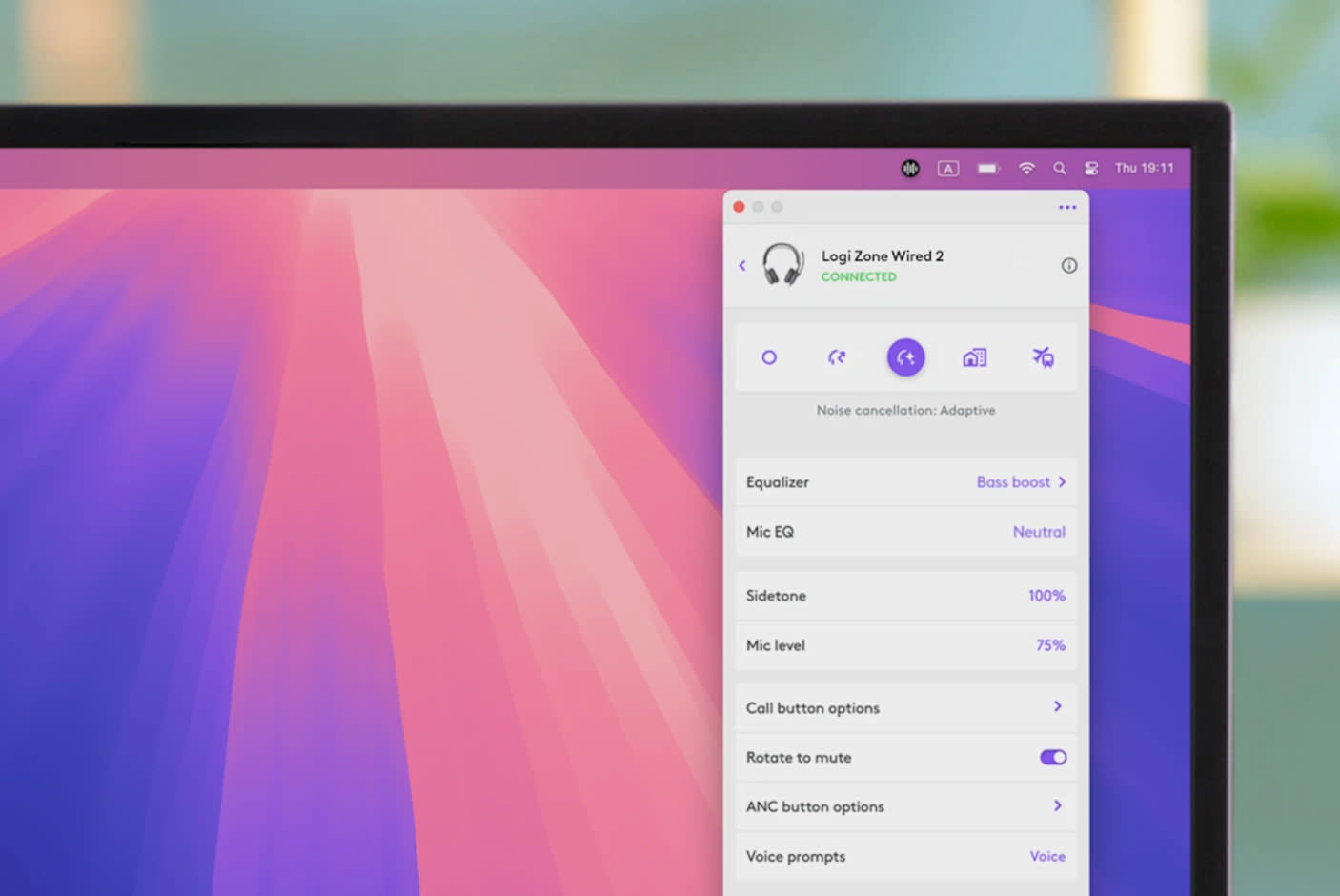Select the highlighted Adaptive noise cancellation icon
This screenshot has height=896, width=1340.
(x=905, y=357)
